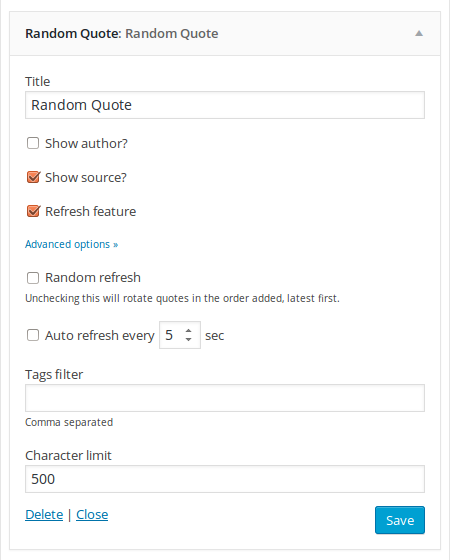Collapse the Random Quote widget arrow
Image resolution: width=450 pixels, height=560 pixels.
click(x=419, y=34)
